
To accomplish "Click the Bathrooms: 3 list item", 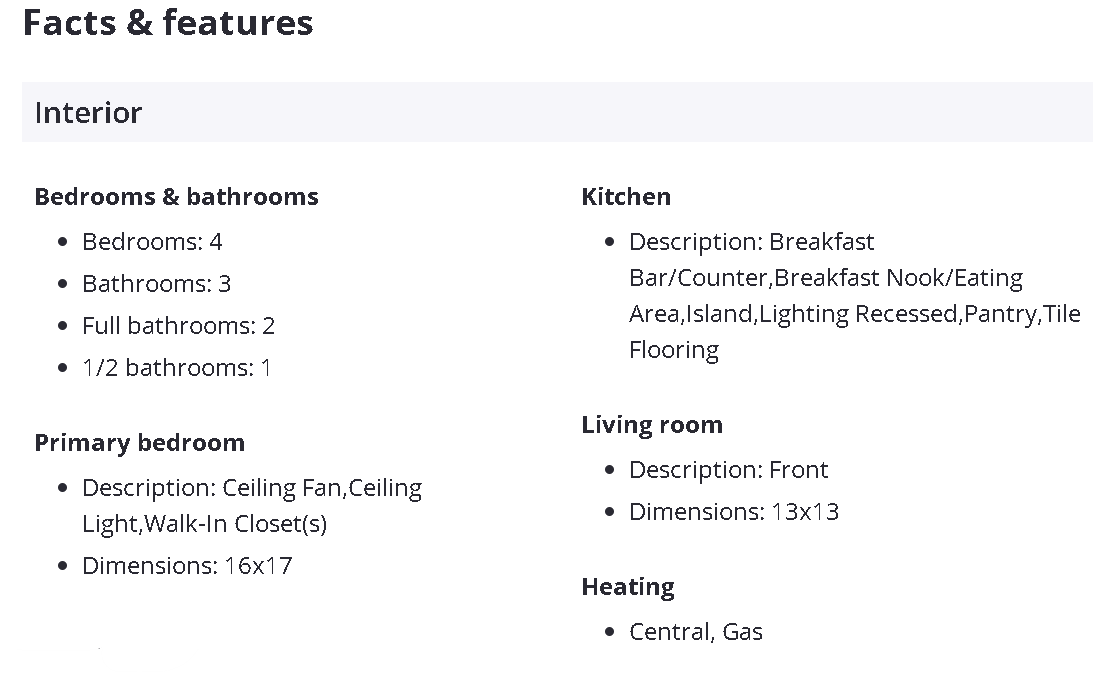I will tap(156, 284).
